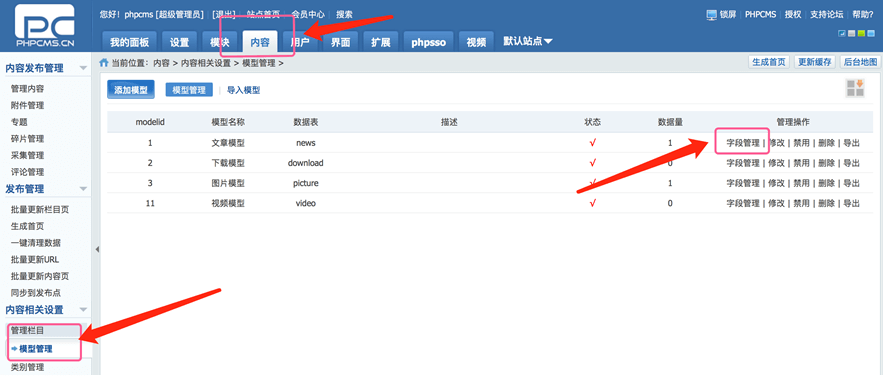
Task: Click 删除 for the 视频模型 row
Action: (x=827, y=203)
